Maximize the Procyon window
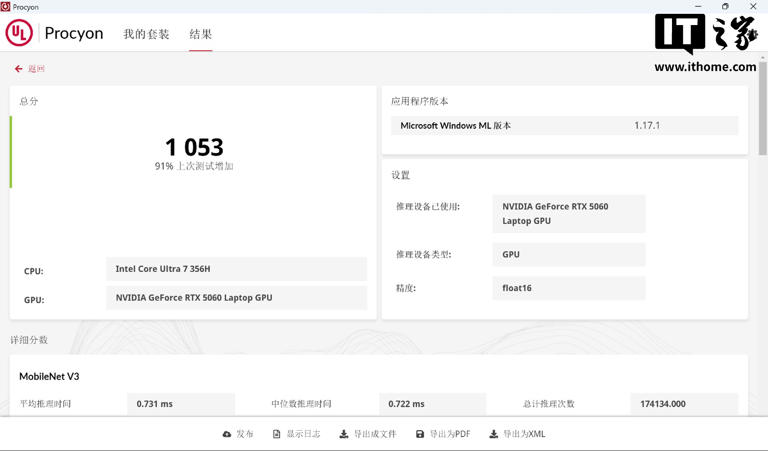The image size is (768, 451). pos(725,6)
